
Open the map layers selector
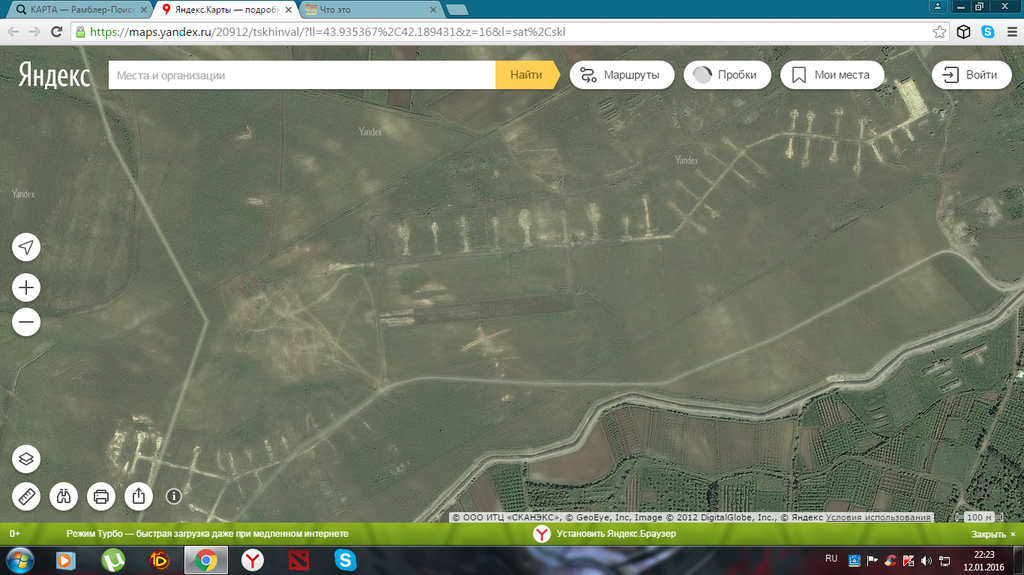pyautogui.click(x=26, y=459)
